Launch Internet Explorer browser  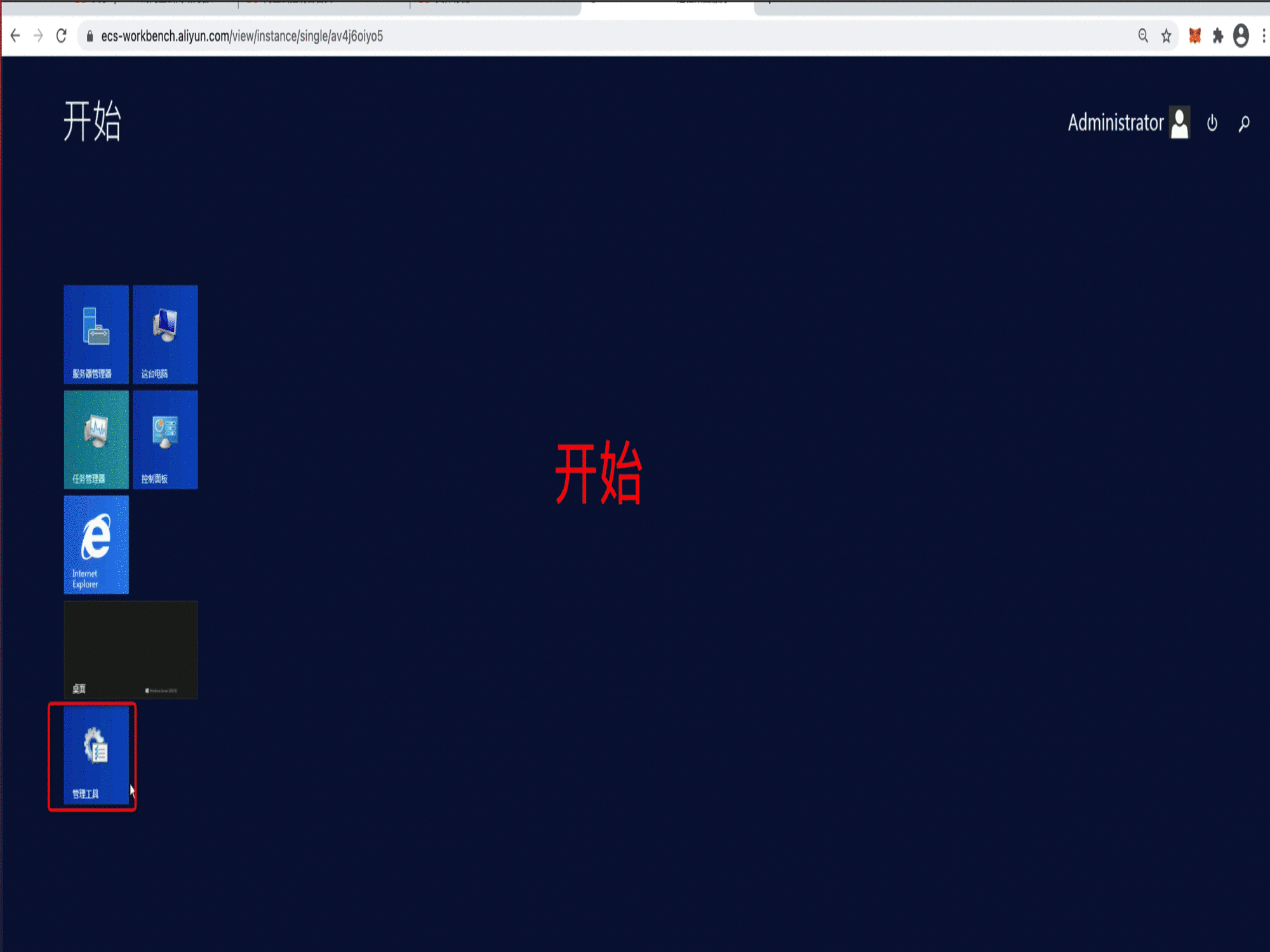[x=95, y=543]
